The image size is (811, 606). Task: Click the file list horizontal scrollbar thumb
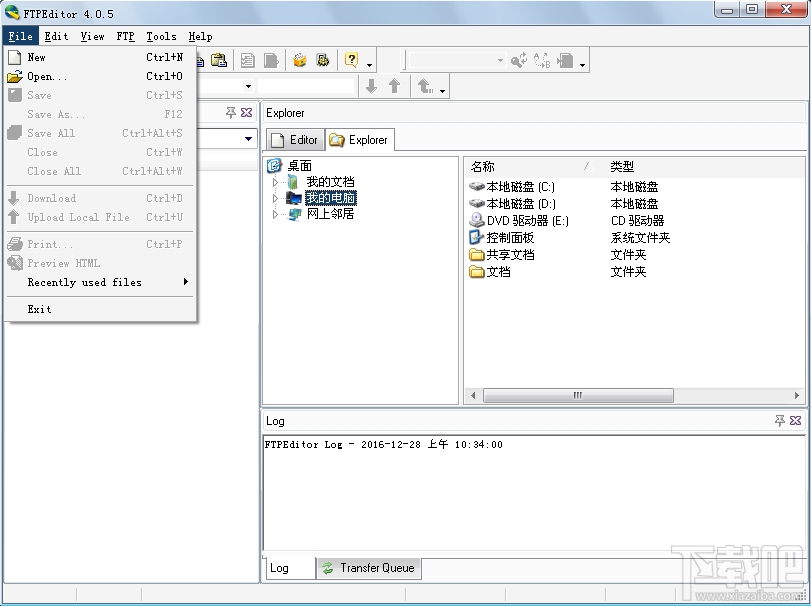(578, 396)
